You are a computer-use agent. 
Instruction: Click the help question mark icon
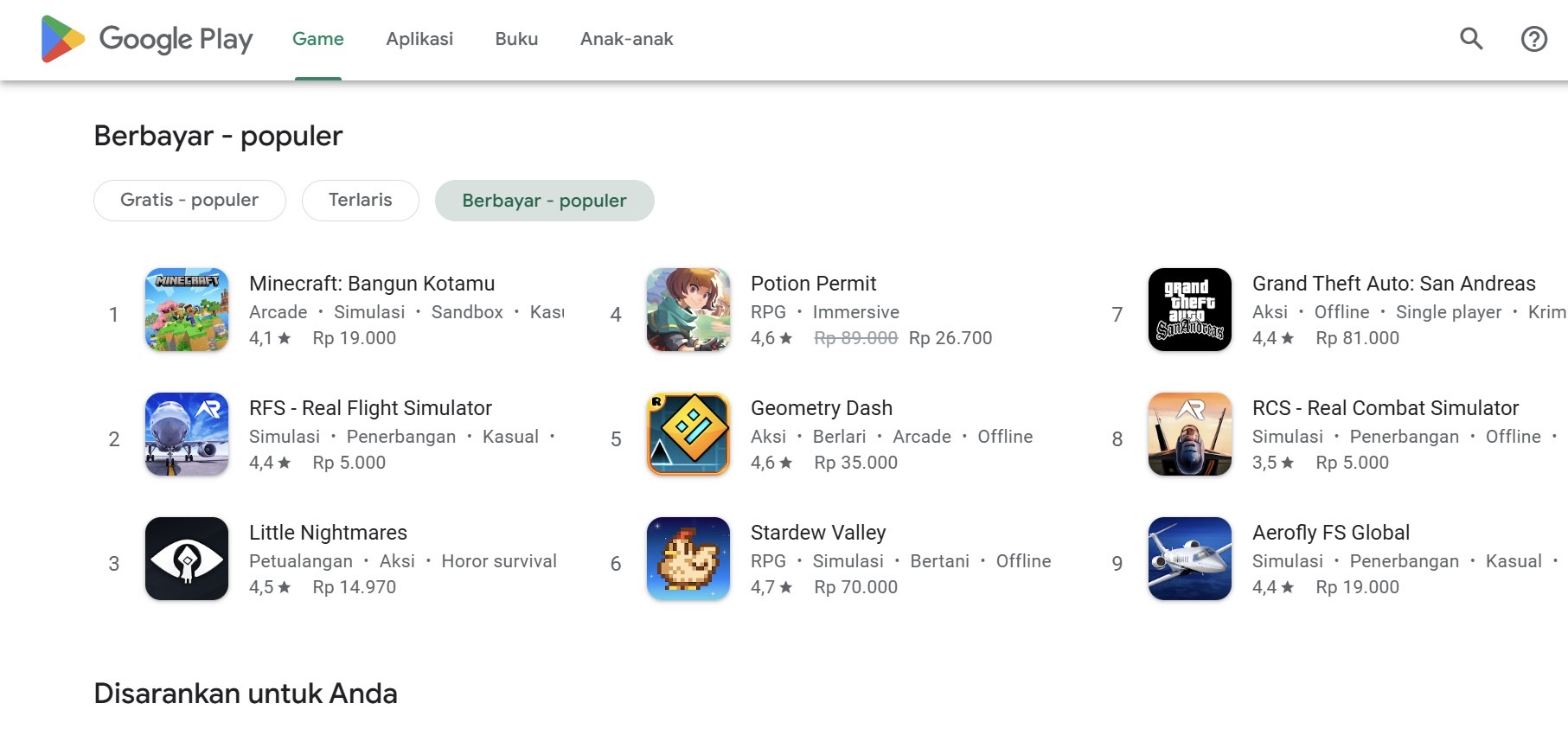point(1533,39)
